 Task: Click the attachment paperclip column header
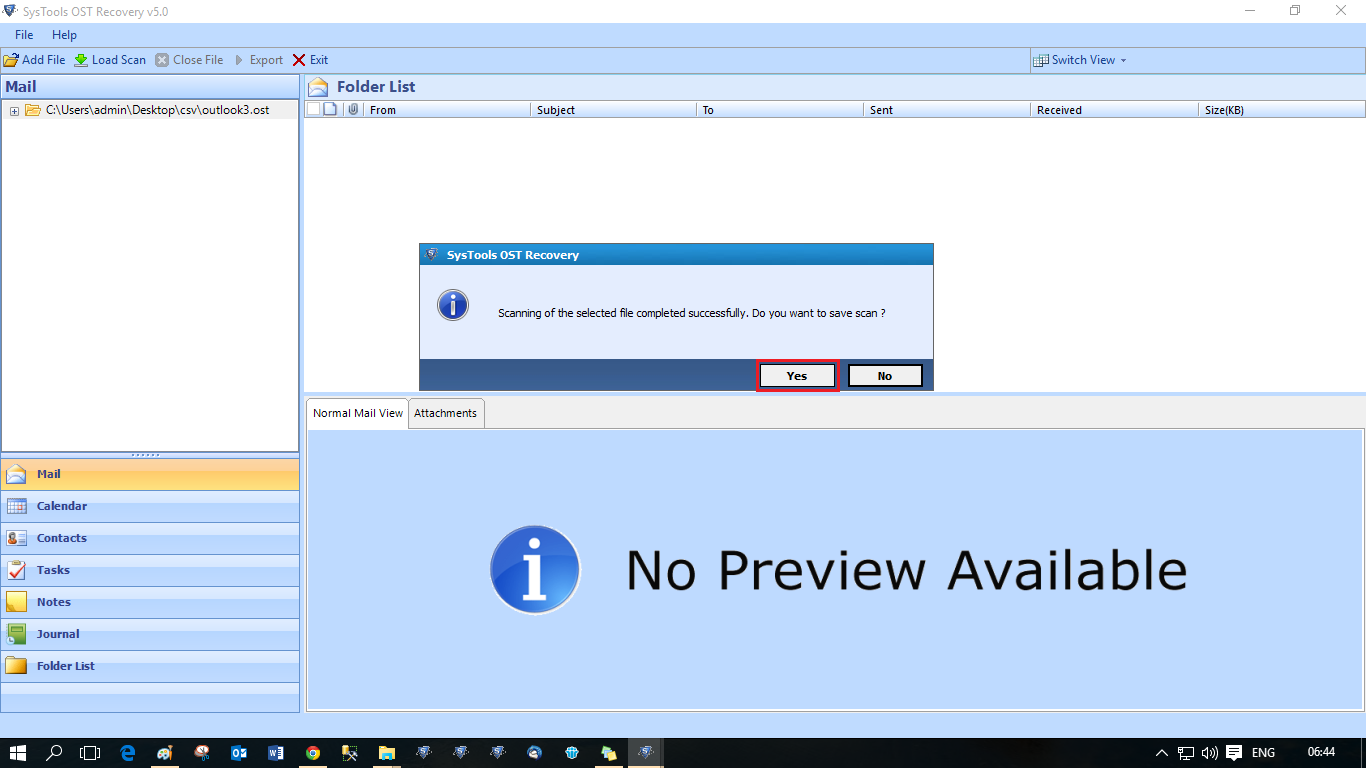tap(353, 109)
